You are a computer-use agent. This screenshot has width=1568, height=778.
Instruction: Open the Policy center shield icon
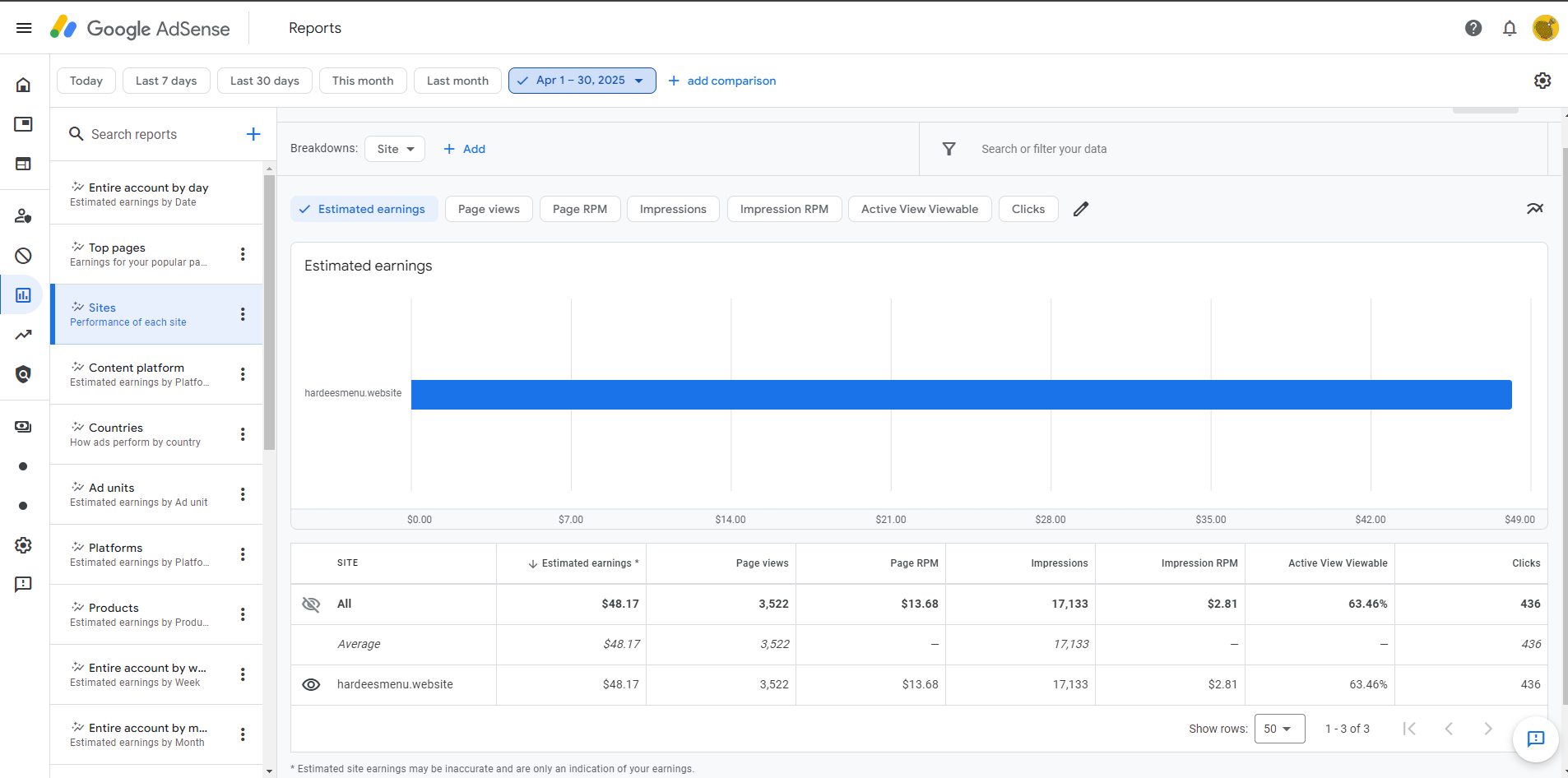23,374
